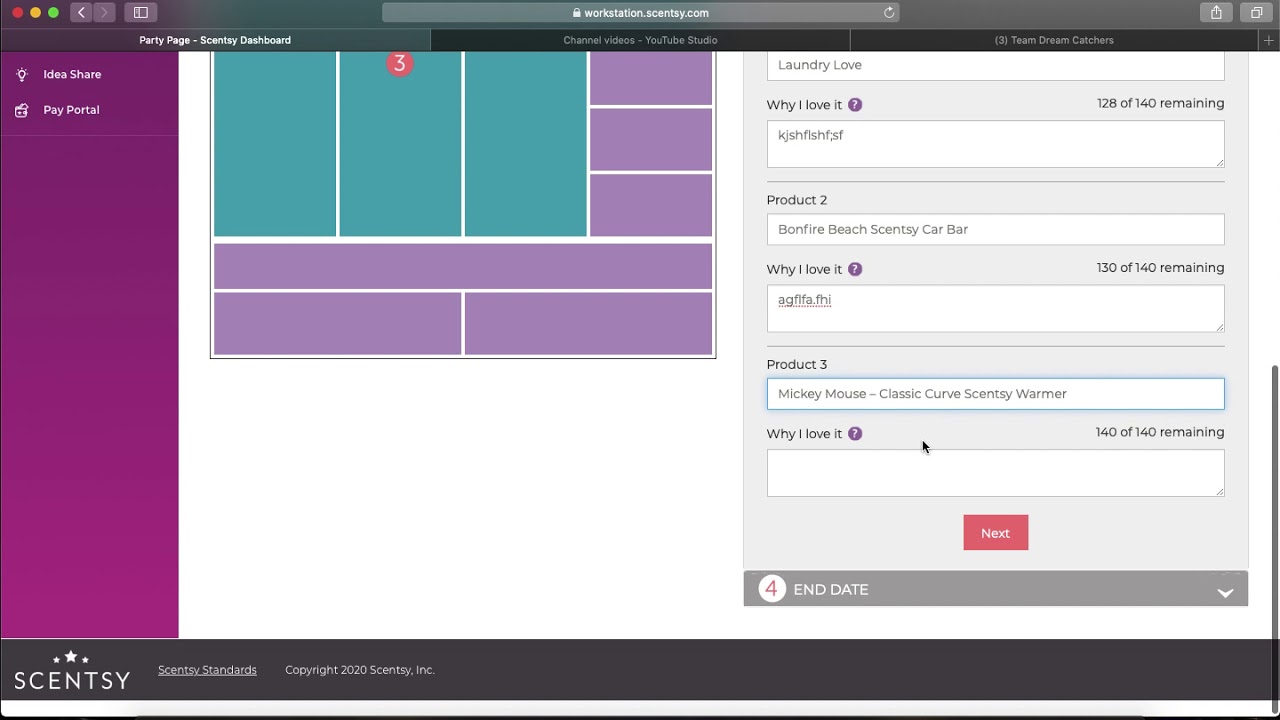
Task: Click the Copyright 2020 Scentsy, Inc. text
Action: tap(360, 670)
